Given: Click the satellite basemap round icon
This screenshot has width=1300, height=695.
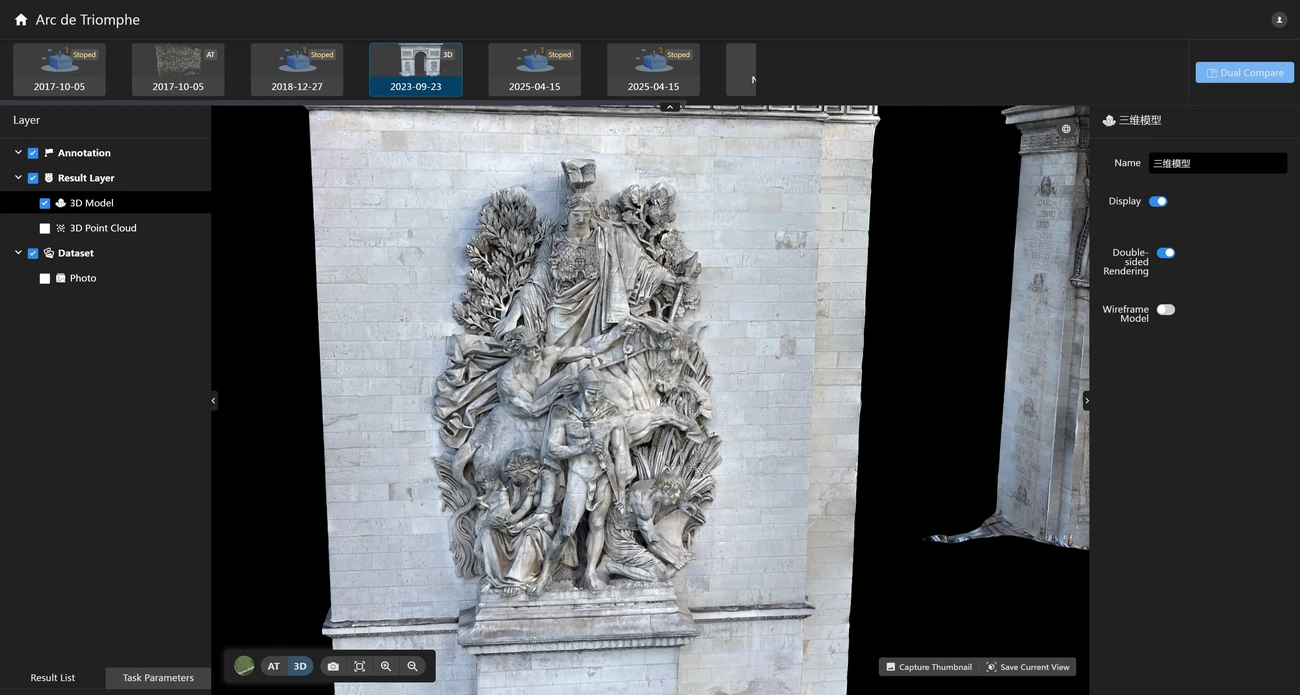Looking at the screenshot, I should click(x=244, y=666).
